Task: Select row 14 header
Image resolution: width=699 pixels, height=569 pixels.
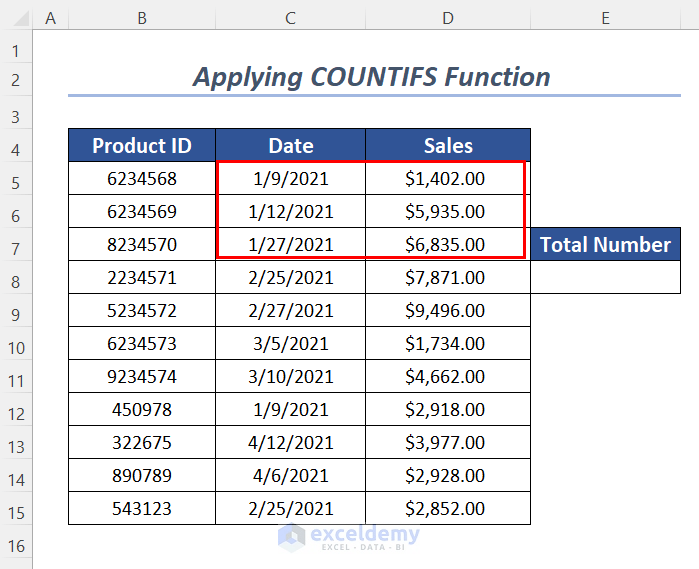Action: (16, 475)
